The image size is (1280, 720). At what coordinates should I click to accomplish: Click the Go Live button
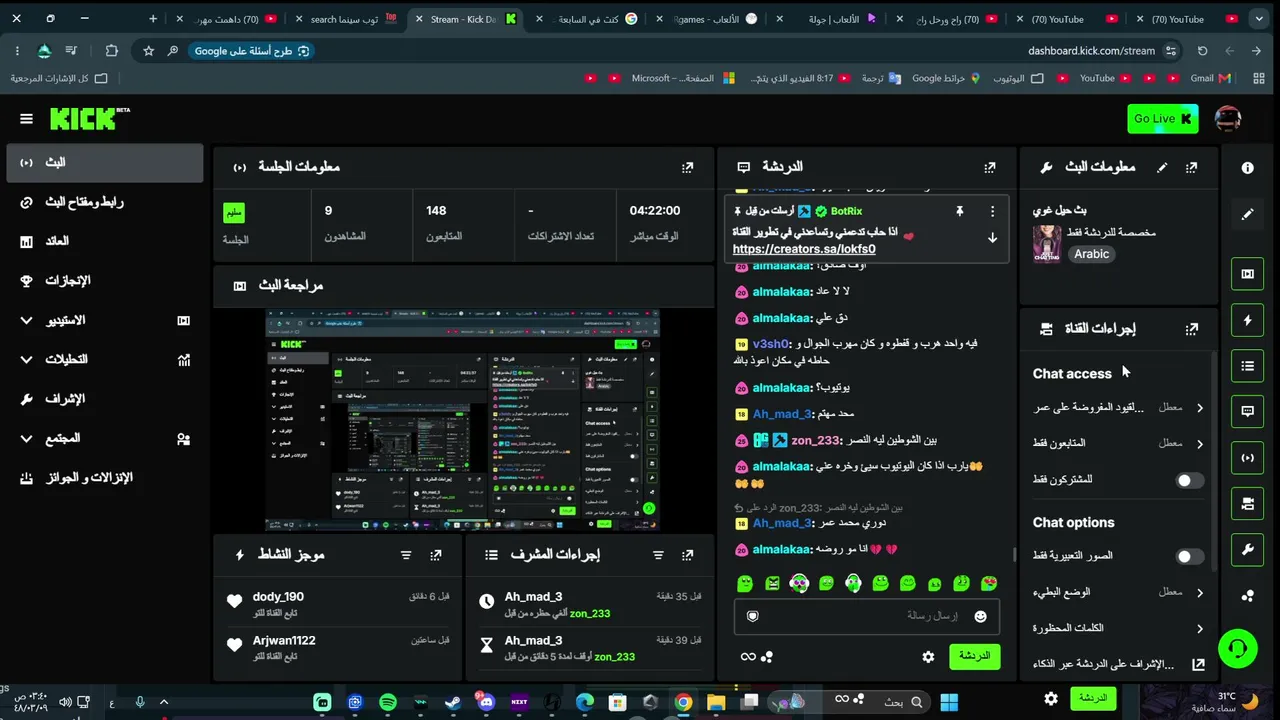[1162, 119]
